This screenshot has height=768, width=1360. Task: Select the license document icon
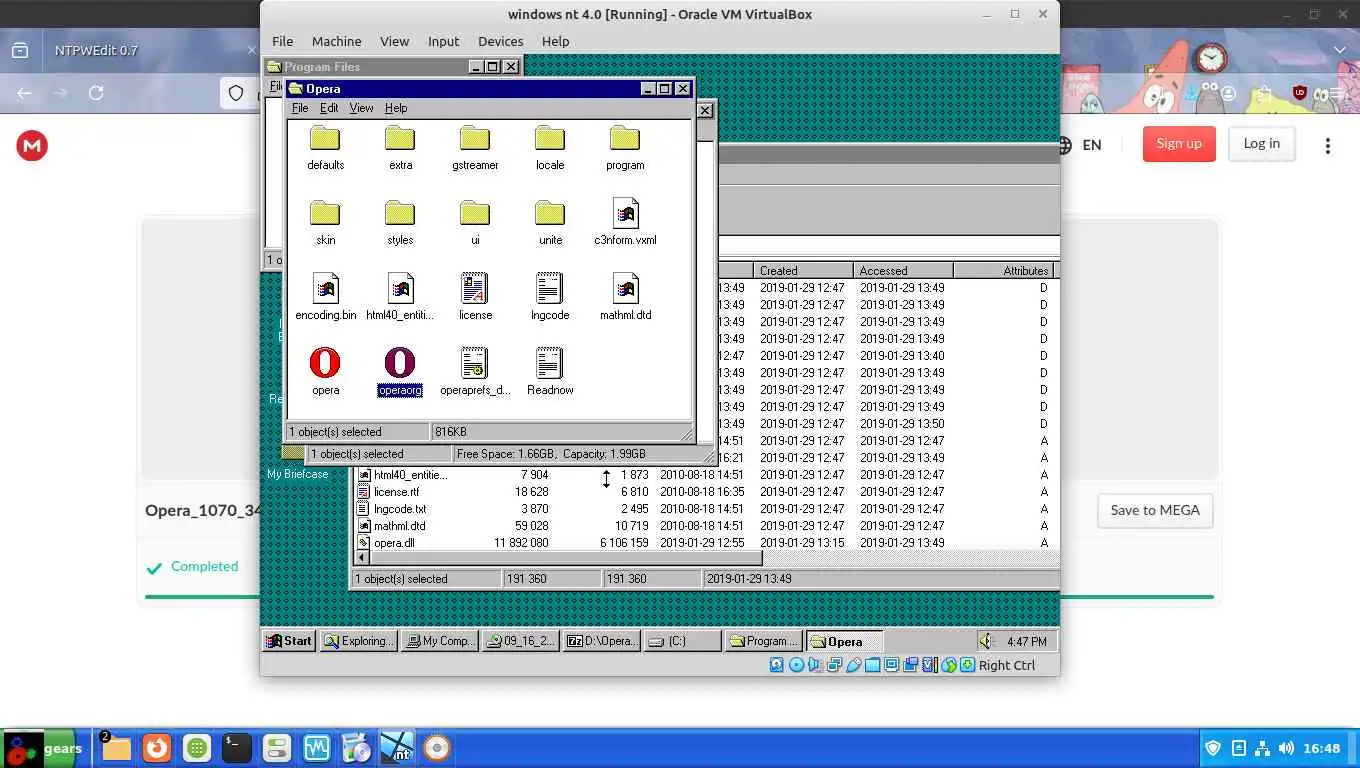[475, 288]
